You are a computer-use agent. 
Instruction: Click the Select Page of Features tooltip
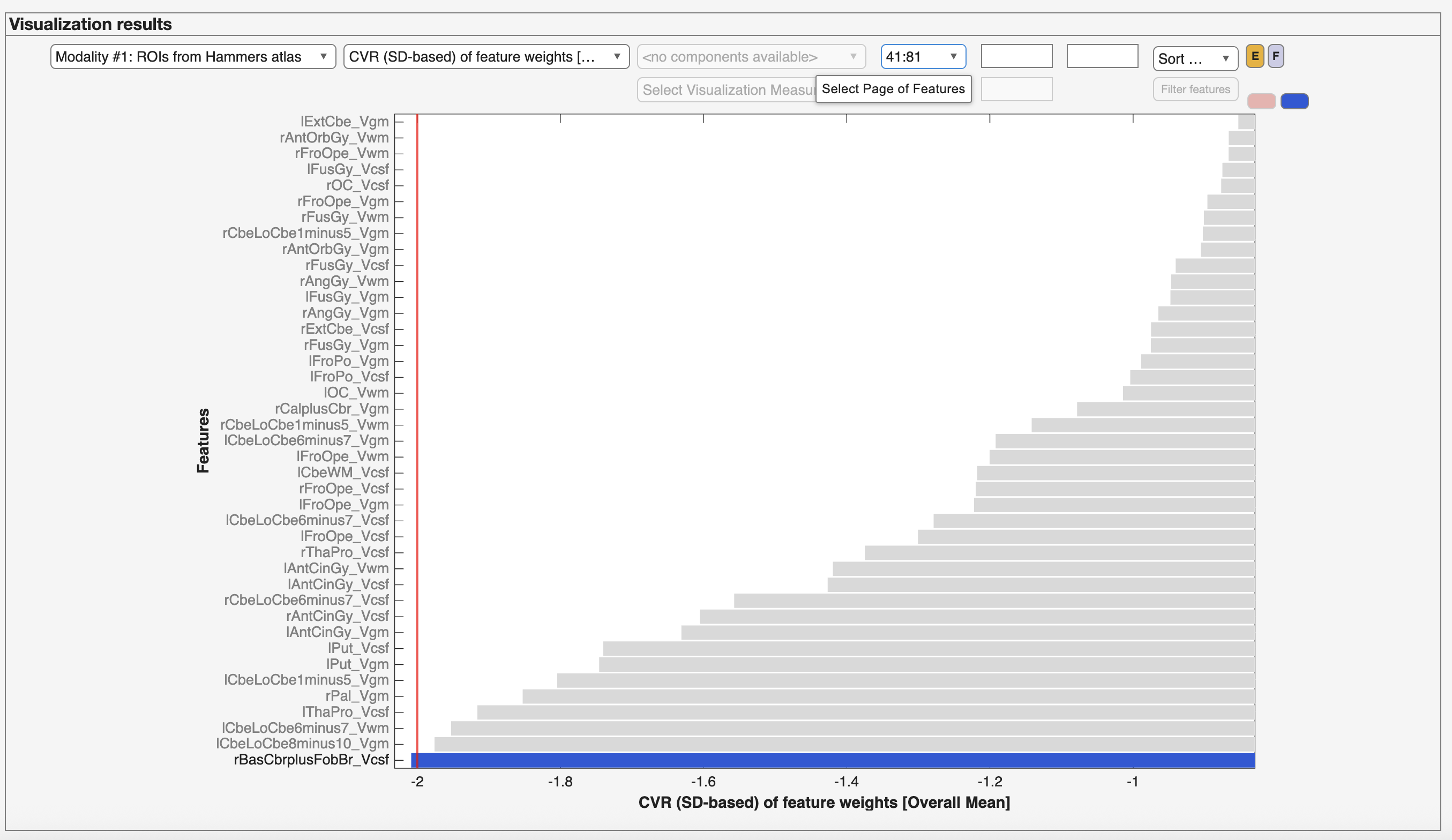(x=893, y=89)
